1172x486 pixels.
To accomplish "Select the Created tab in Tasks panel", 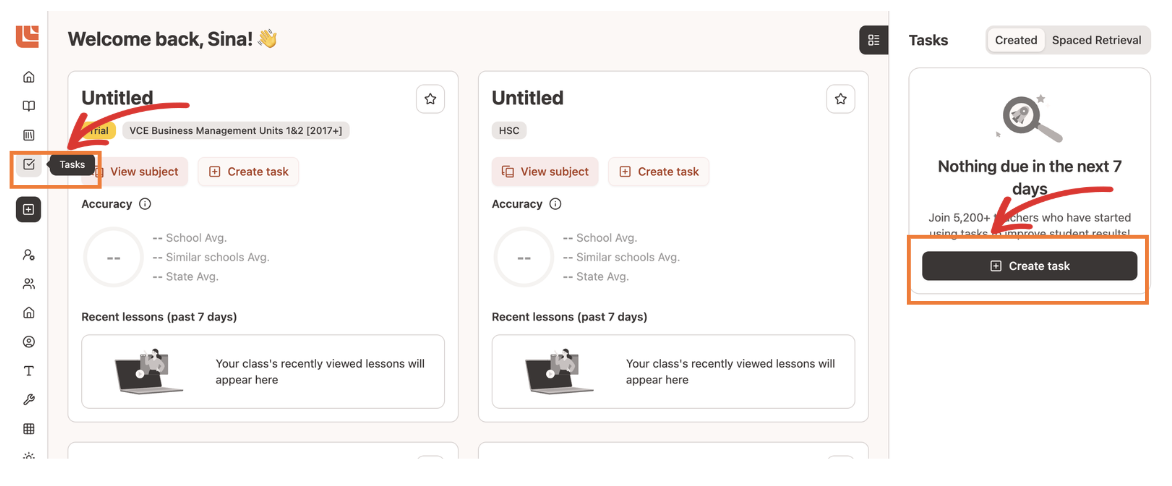I will tap(1016, 40).
